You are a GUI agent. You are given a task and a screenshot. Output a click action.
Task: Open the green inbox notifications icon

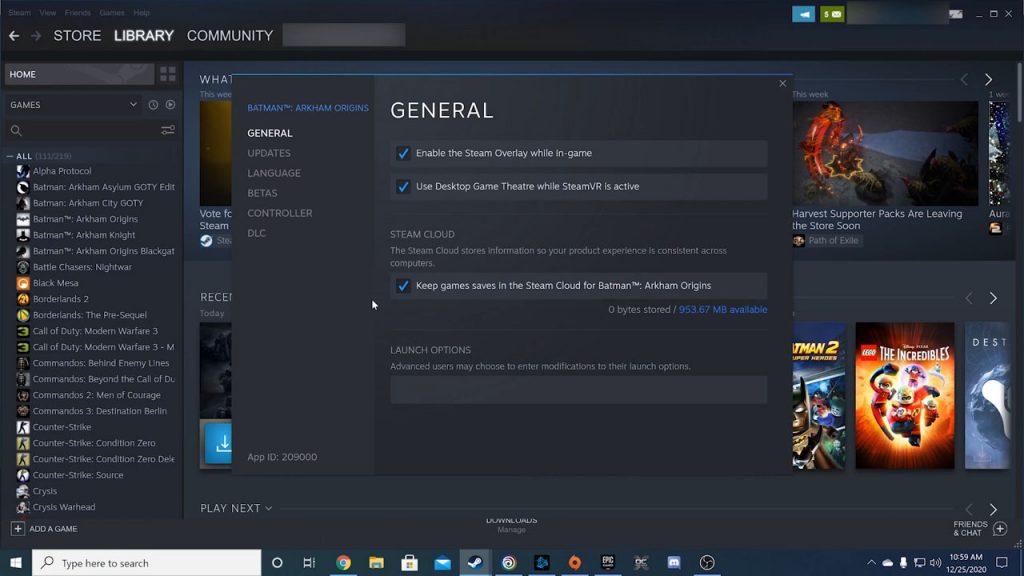pos(832,14)
